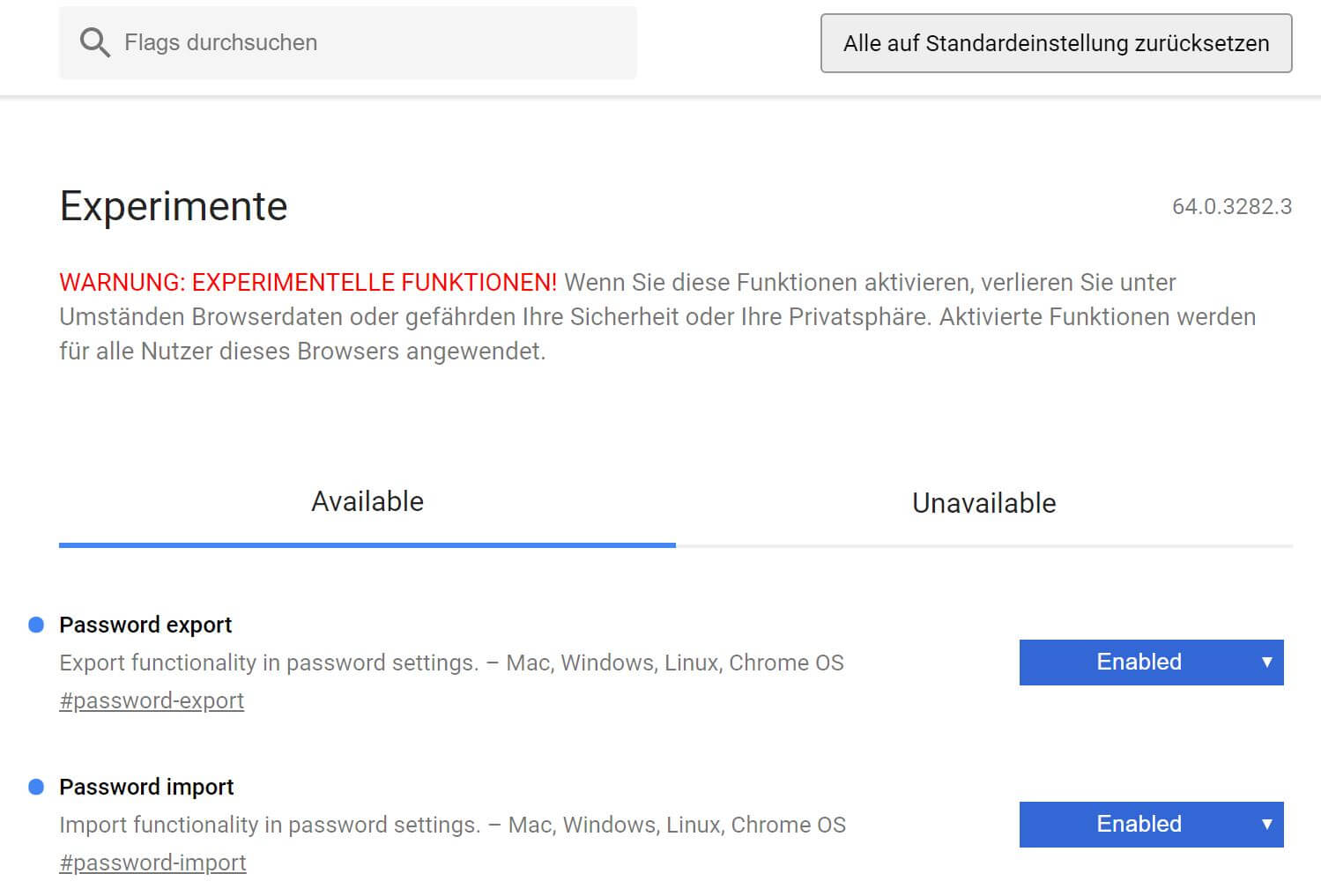
Task: Switch to the Unavailable tab
Action: (983, 502)
